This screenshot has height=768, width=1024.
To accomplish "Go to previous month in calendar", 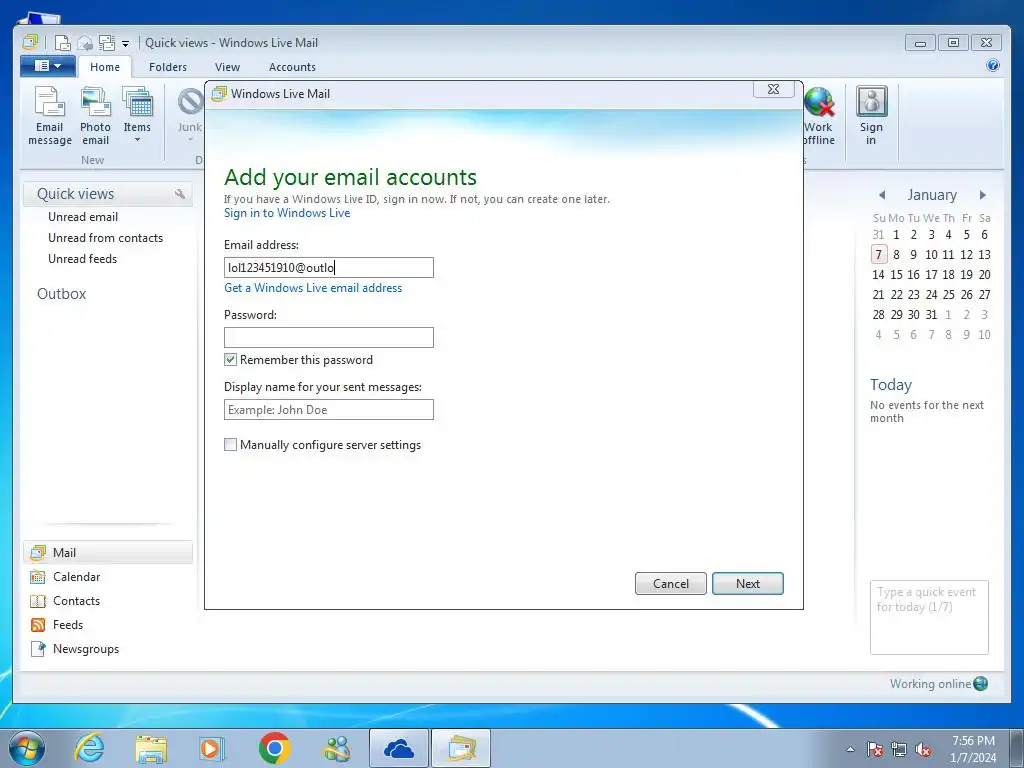I will coord(882,195).
